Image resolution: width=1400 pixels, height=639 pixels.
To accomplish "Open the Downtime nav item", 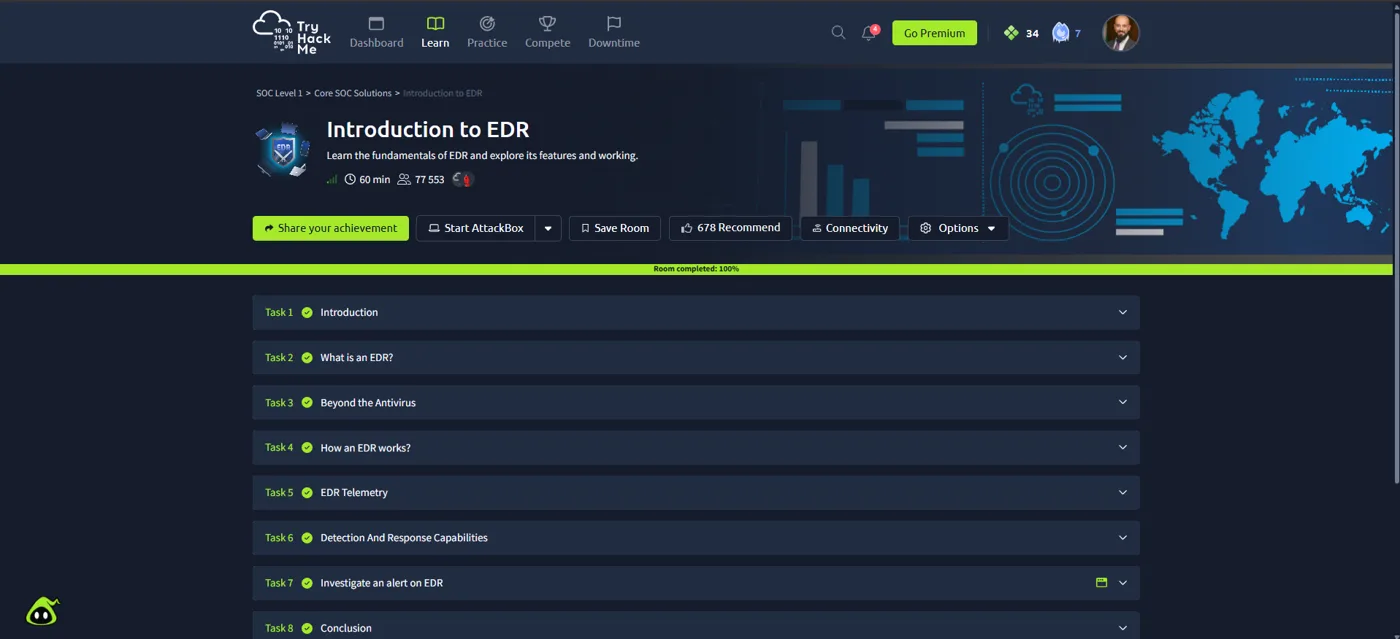I will 614,33.
